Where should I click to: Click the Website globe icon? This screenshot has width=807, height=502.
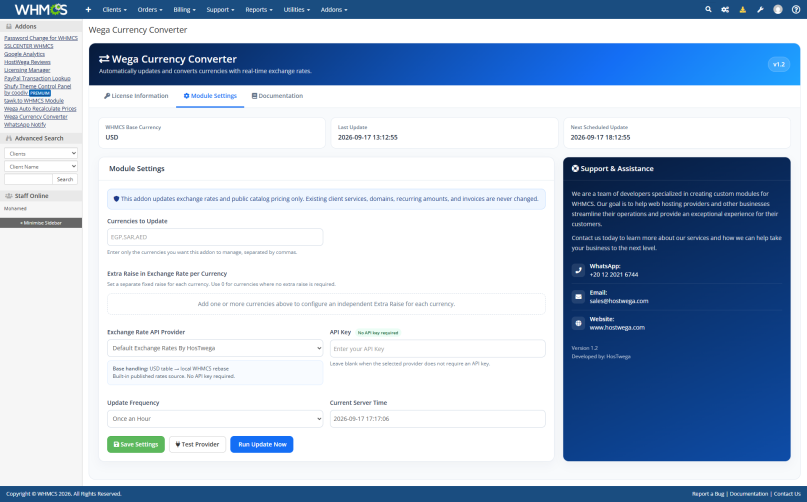[x=578, y=323]
